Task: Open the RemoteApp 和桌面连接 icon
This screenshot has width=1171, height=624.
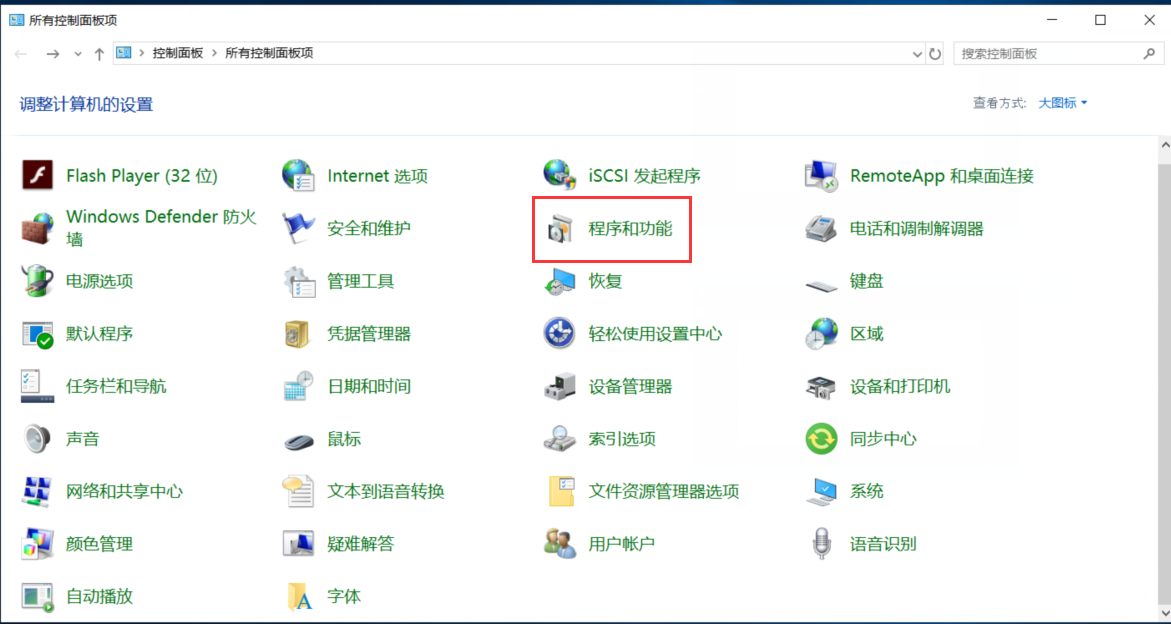Action: coord(821,176)
